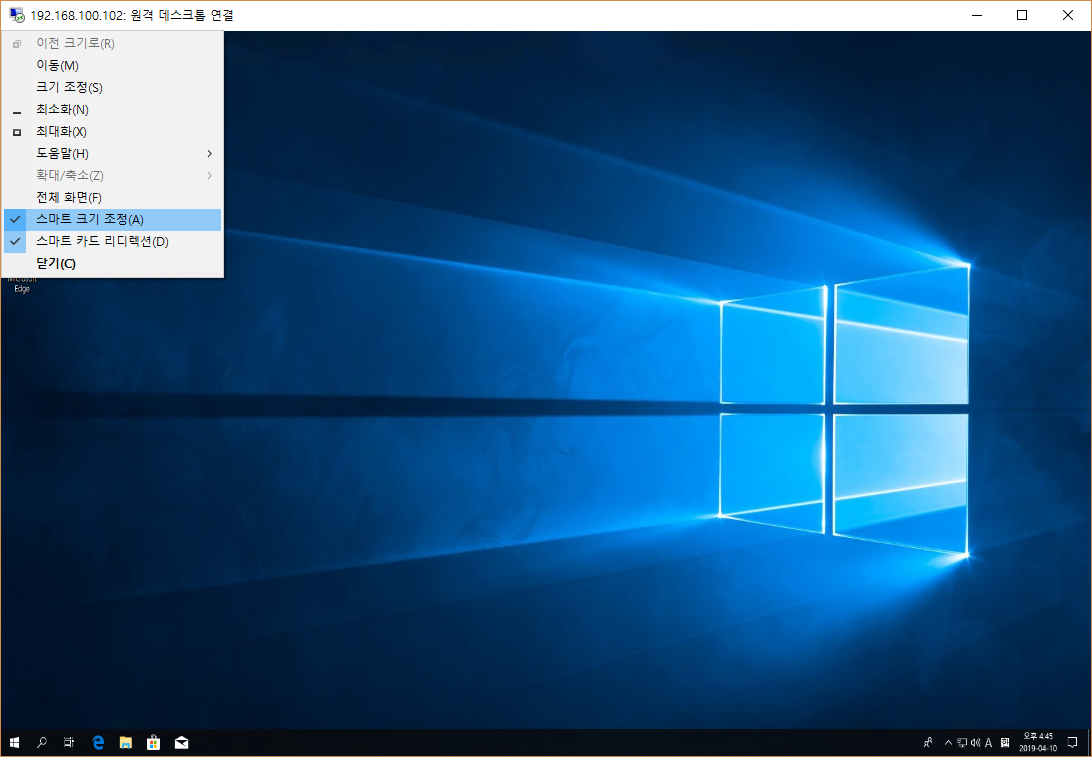Choose 크기 조정(S) menu entry
Image resolution: width=1092 pixels, height=757 pixels.
tap(112, 88)
